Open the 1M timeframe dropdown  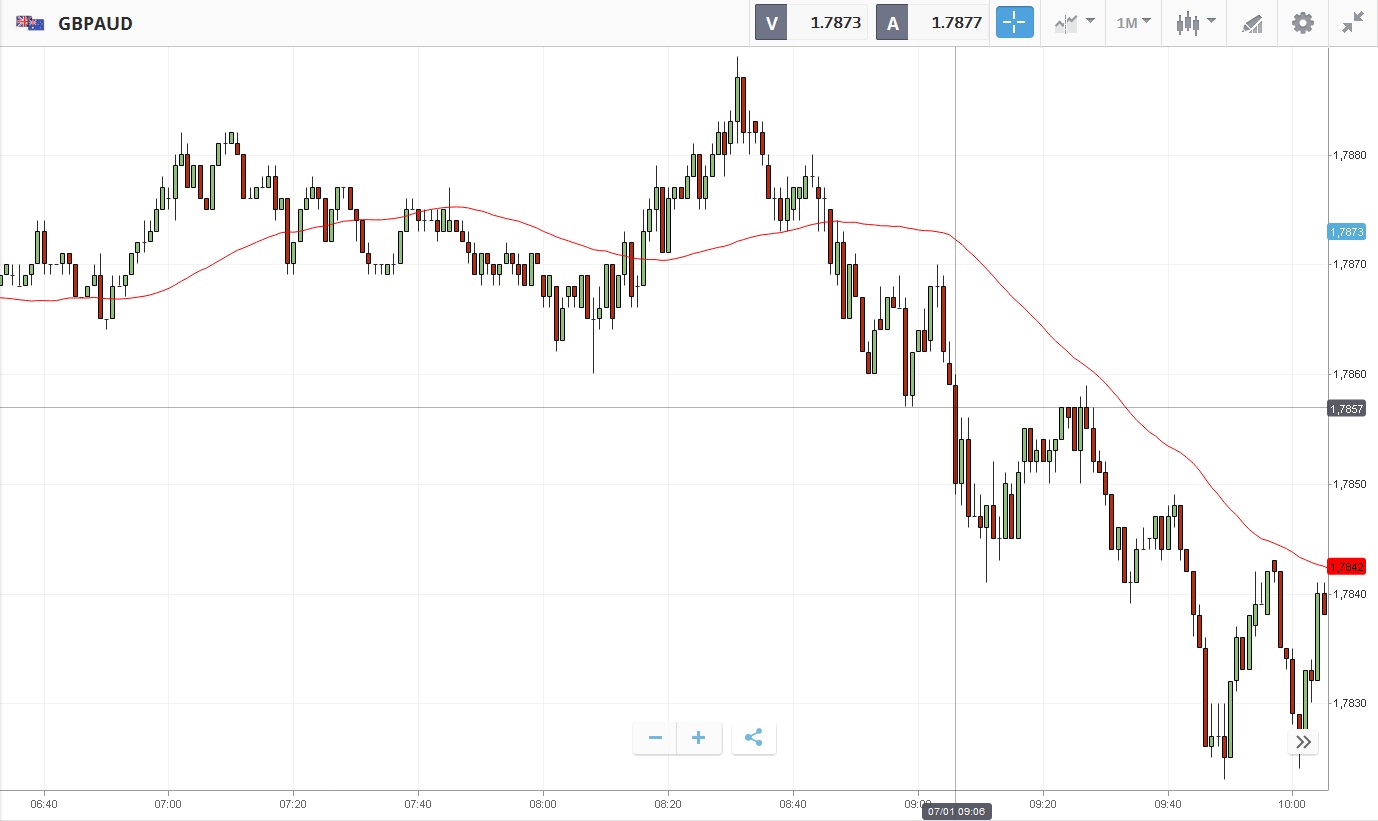pos(1133,23)
